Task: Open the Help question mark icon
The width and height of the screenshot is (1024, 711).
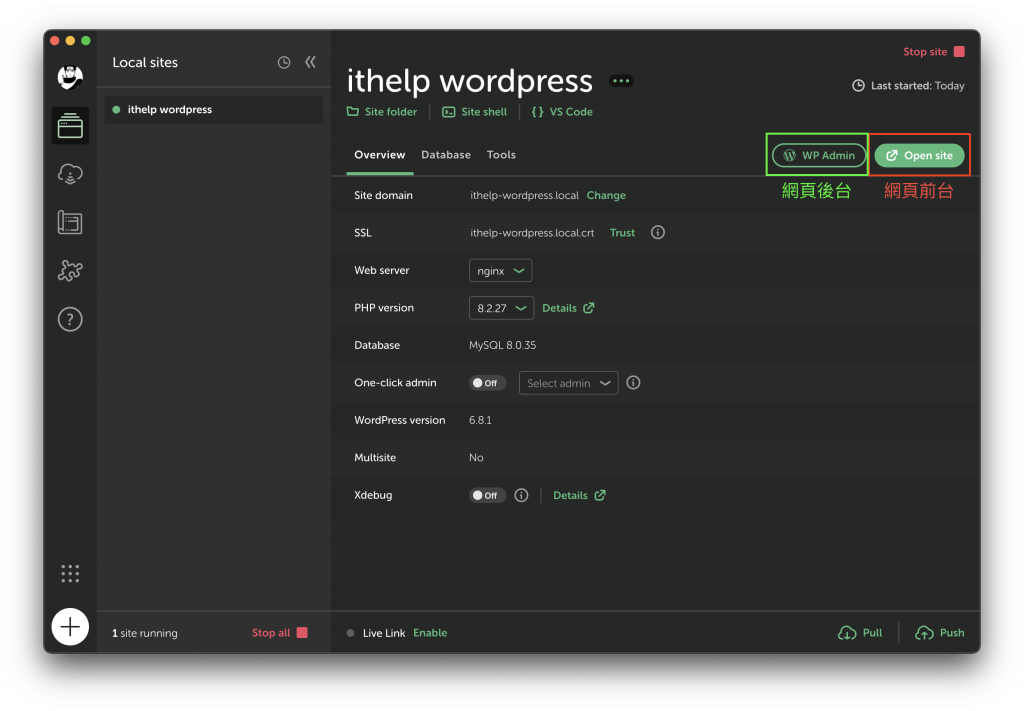Action: 70,319
